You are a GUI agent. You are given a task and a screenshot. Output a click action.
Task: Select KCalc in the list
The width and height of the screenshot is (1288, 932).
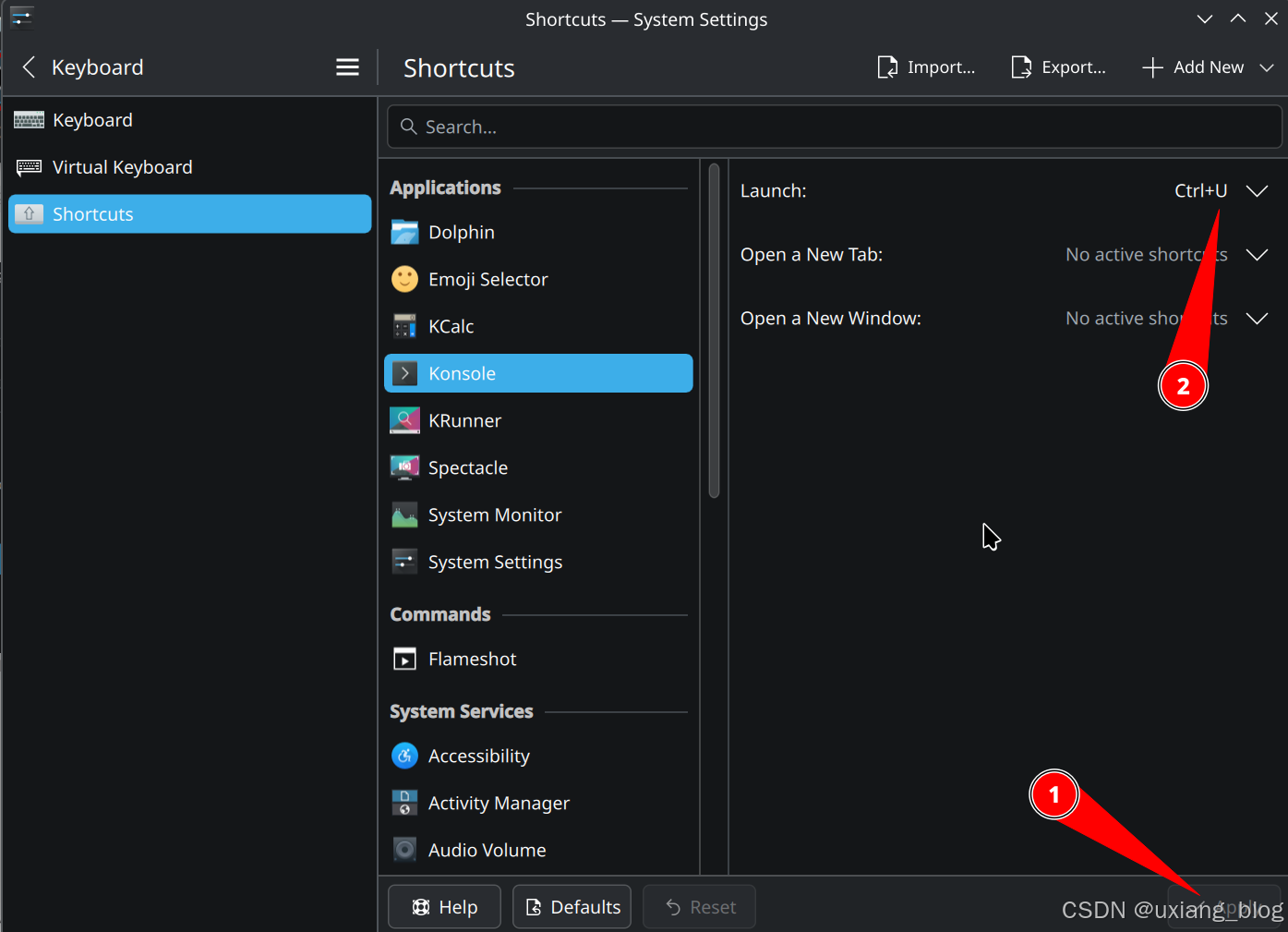[538, 326]
